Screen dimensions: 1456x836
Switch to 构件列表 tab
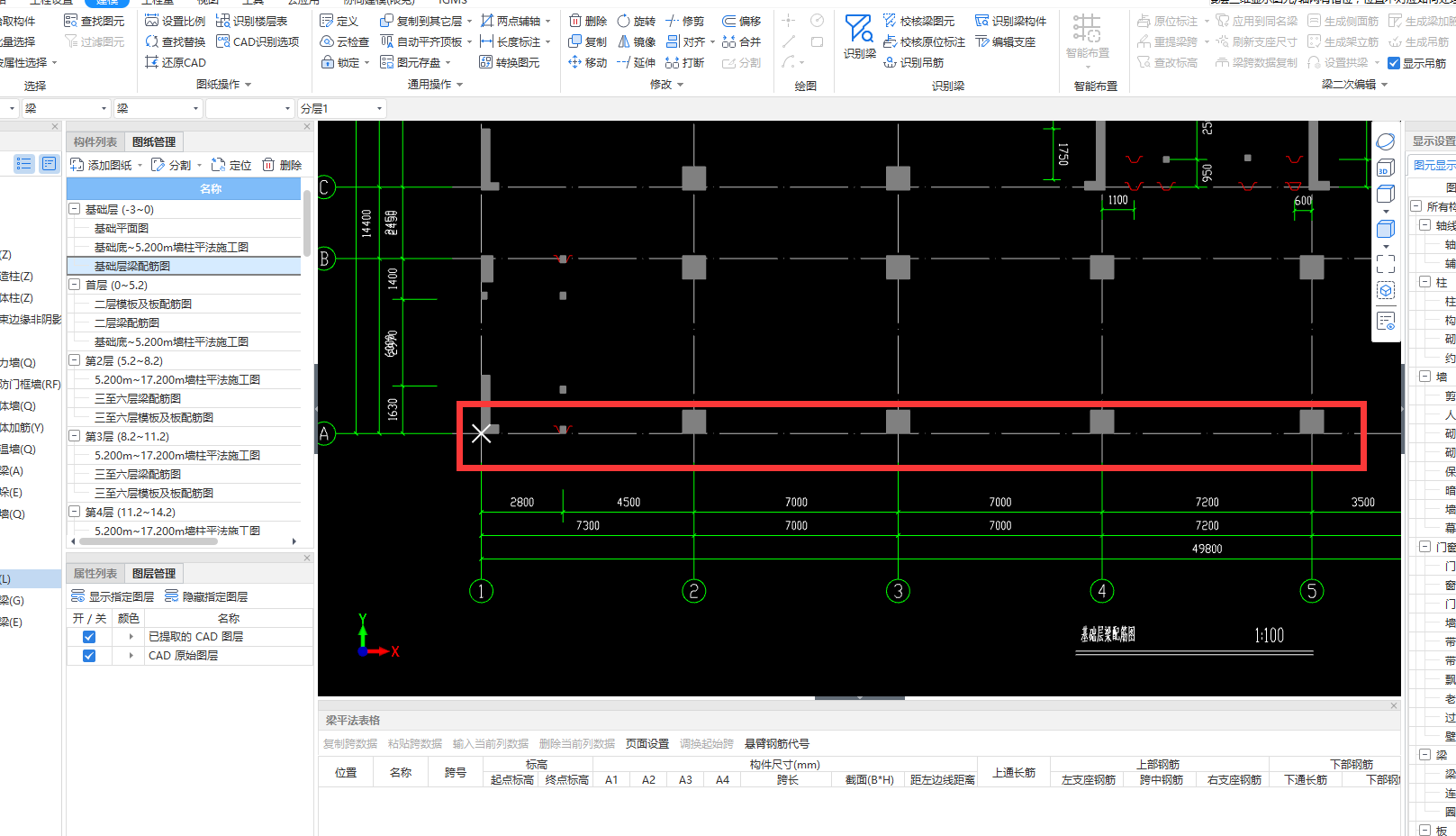click(95, 141)
